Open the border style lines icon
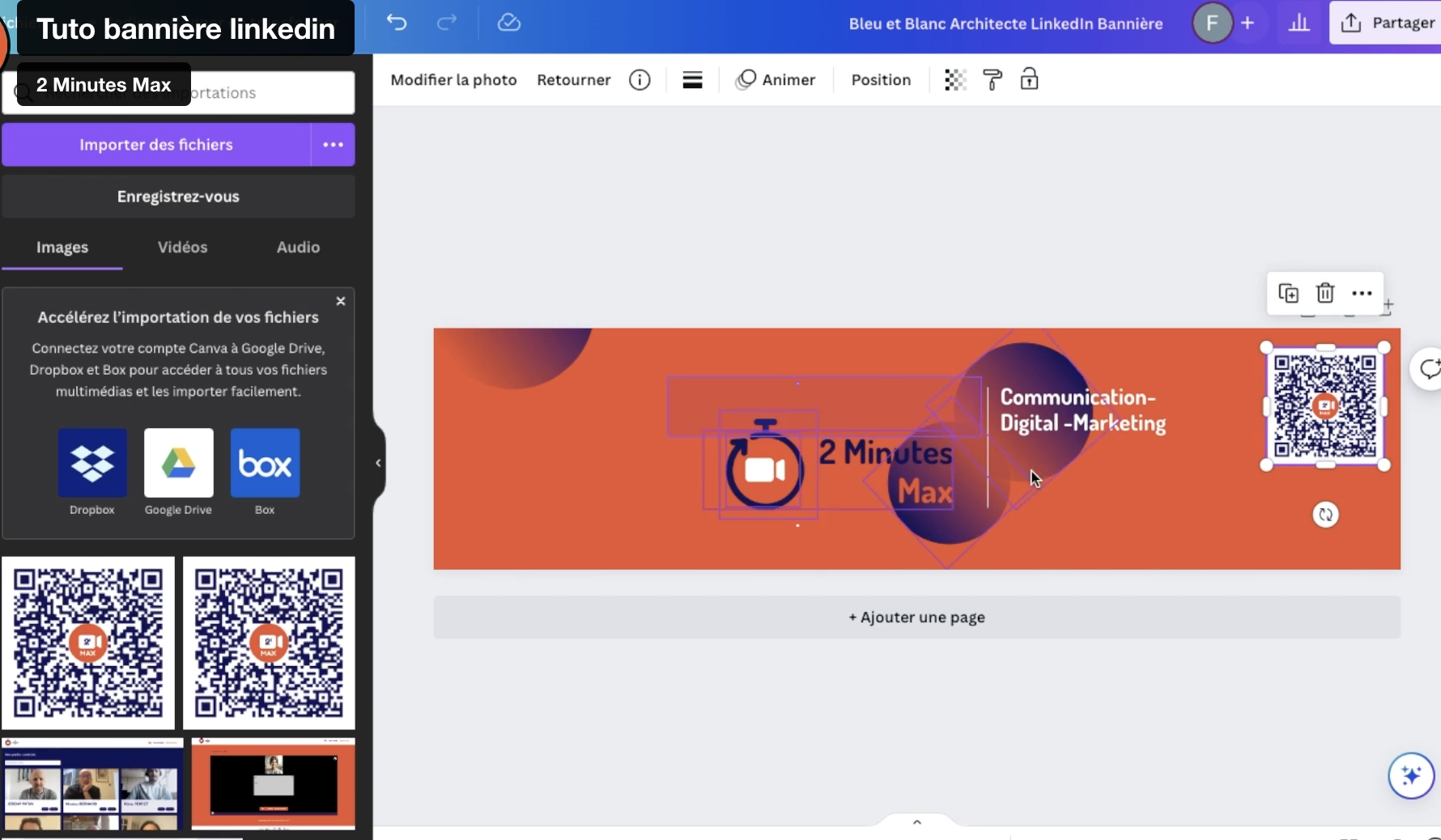Screen dimensions: 1441x840 click(692, 80)
